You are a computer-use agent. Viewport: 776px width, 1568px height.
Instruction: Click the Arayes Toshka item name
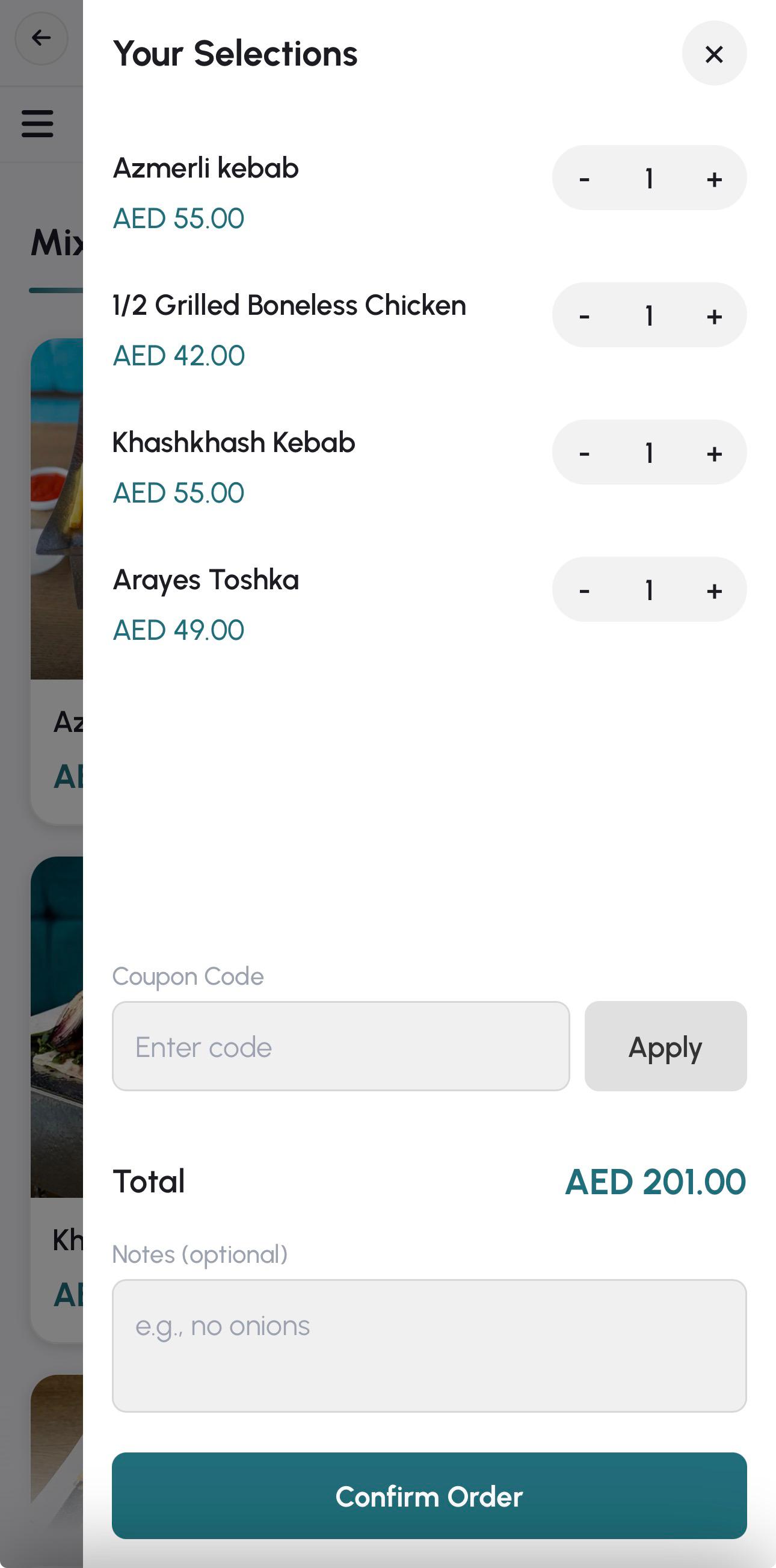[206, 580]
